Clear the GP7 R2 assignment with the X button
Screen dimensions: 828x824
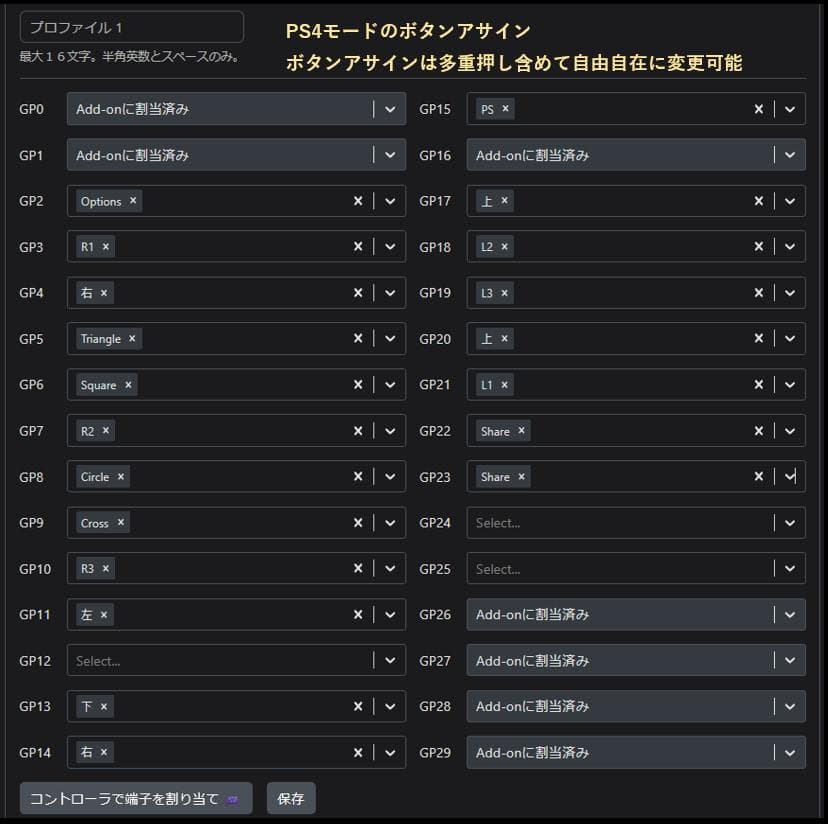358,430
